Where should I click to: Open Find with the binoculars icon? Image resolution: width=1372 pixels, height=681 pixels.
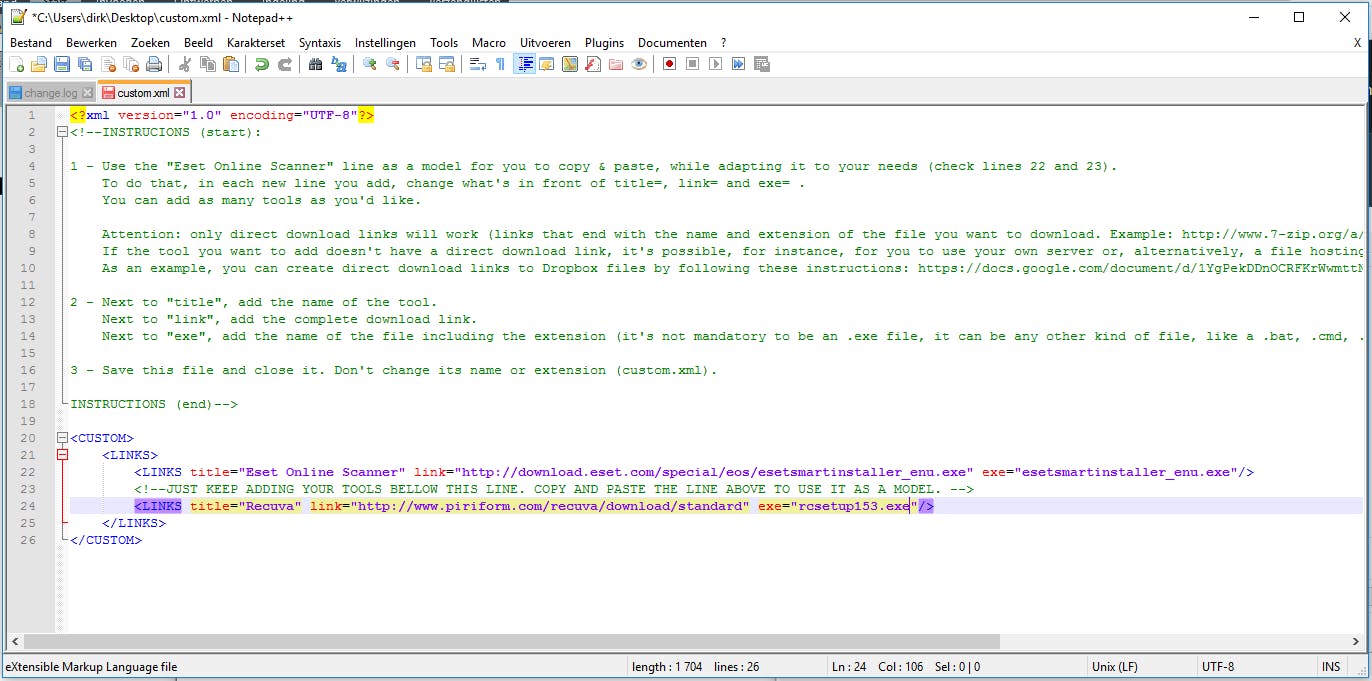pyautogui.click(x=316, y=64)
